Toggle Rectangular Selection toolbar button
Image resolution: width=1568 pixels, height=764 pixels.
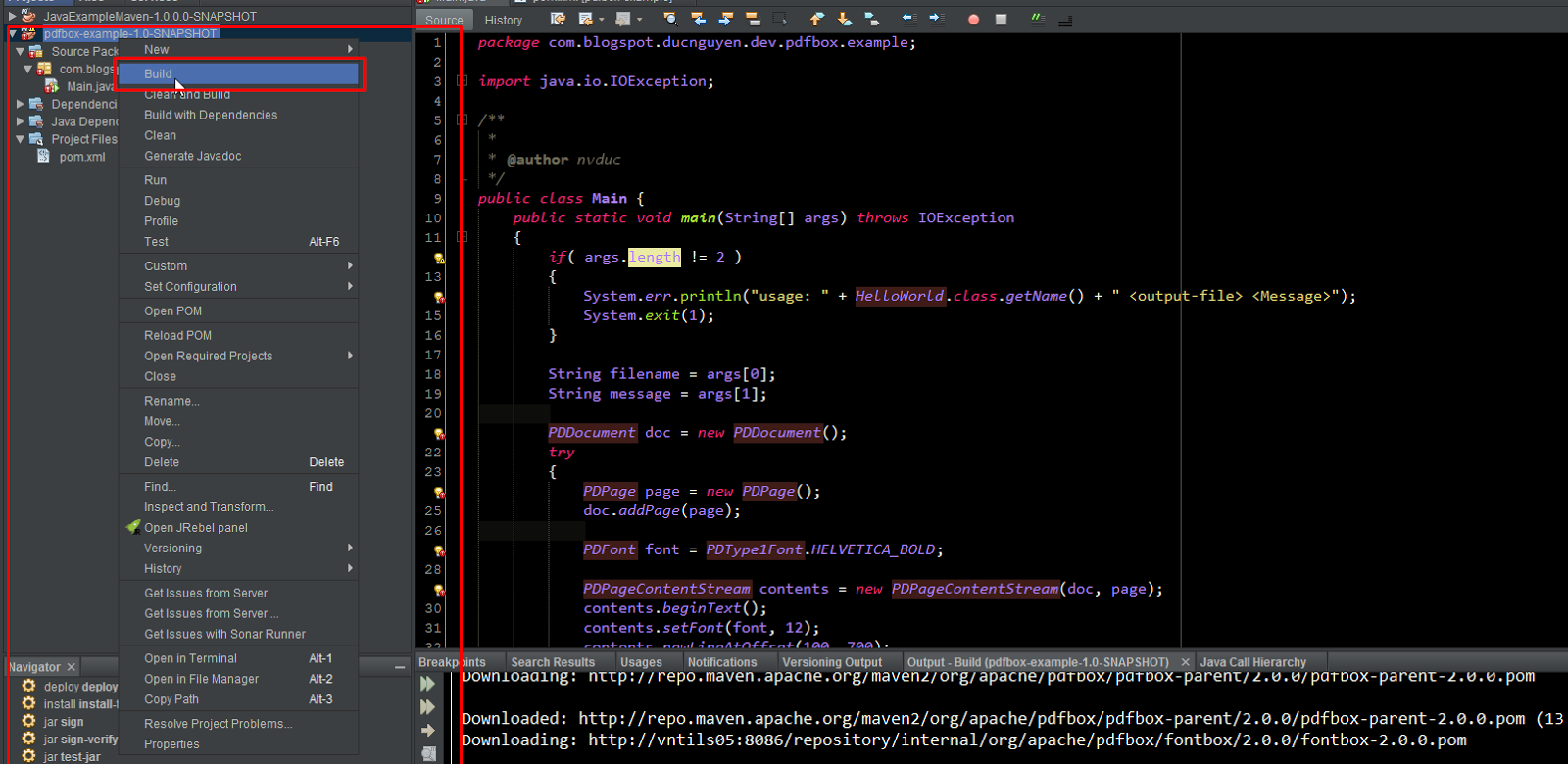pos(780,19)
